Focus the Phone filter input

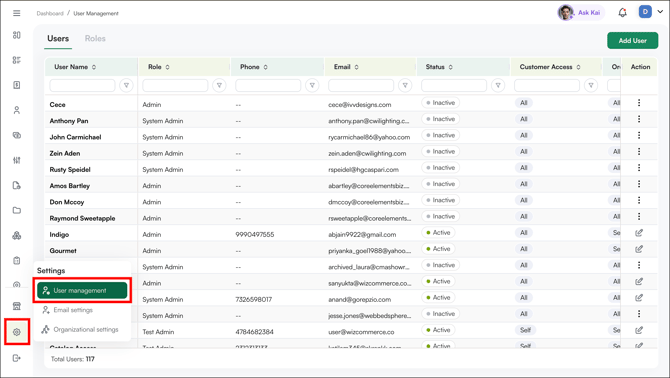point(268,85)
